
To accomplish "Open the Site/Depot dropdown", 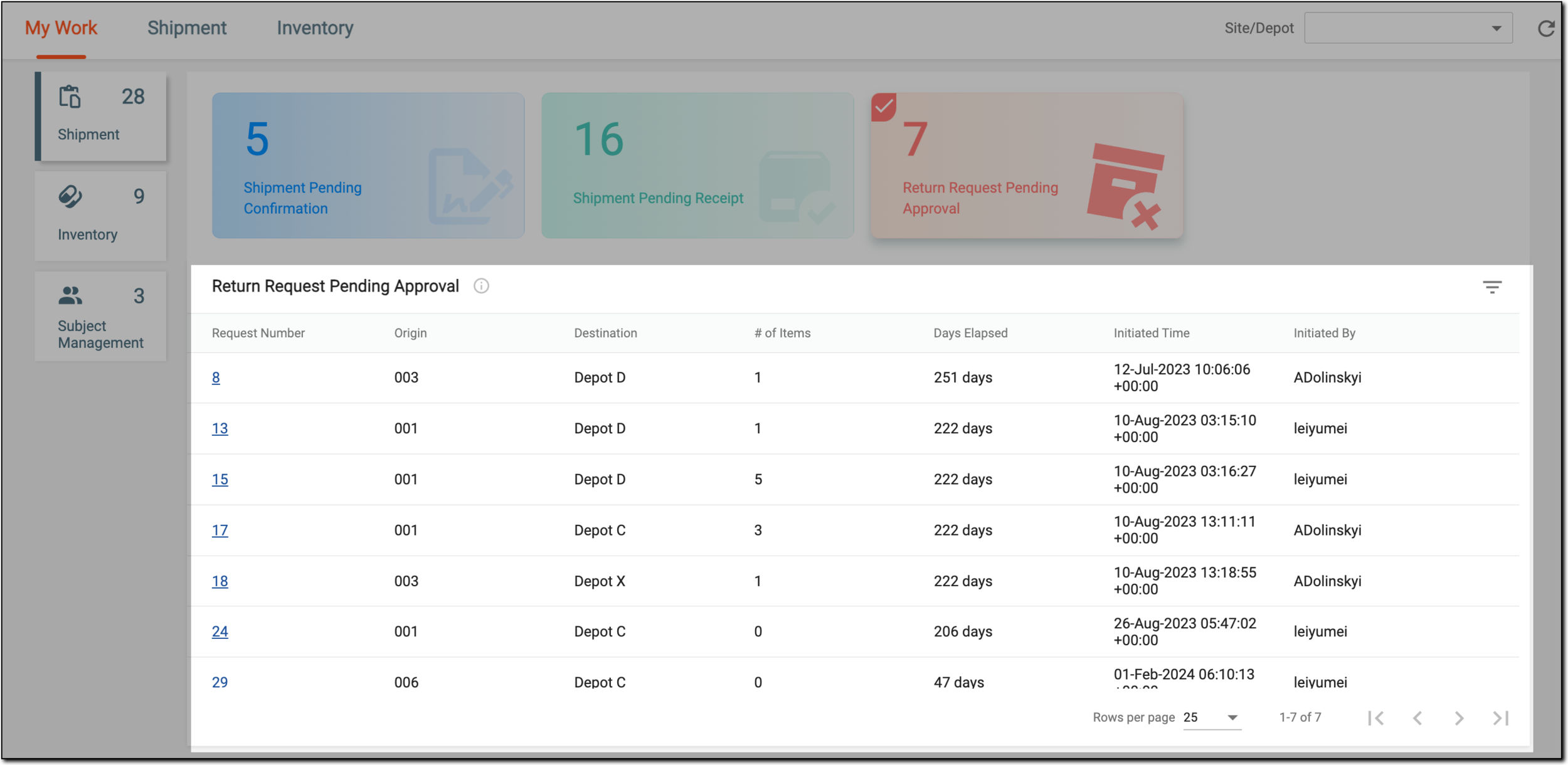I will point(1408,28).
